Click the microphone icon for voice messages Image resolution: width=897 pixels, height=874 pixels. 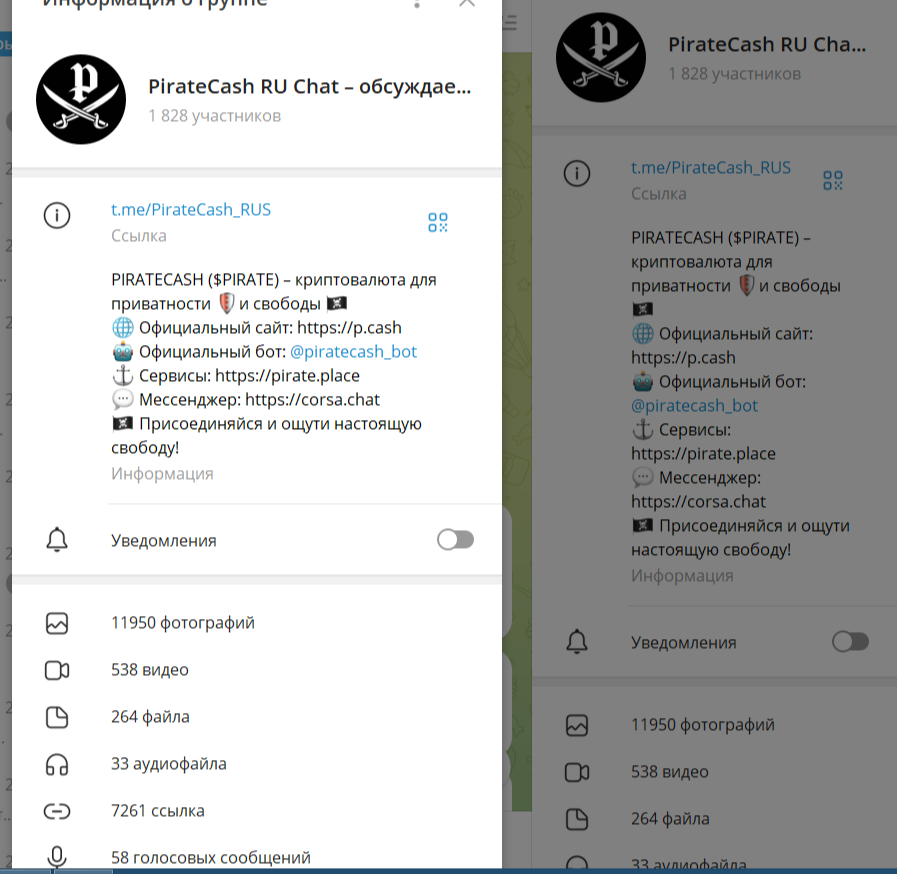(57, 856)
